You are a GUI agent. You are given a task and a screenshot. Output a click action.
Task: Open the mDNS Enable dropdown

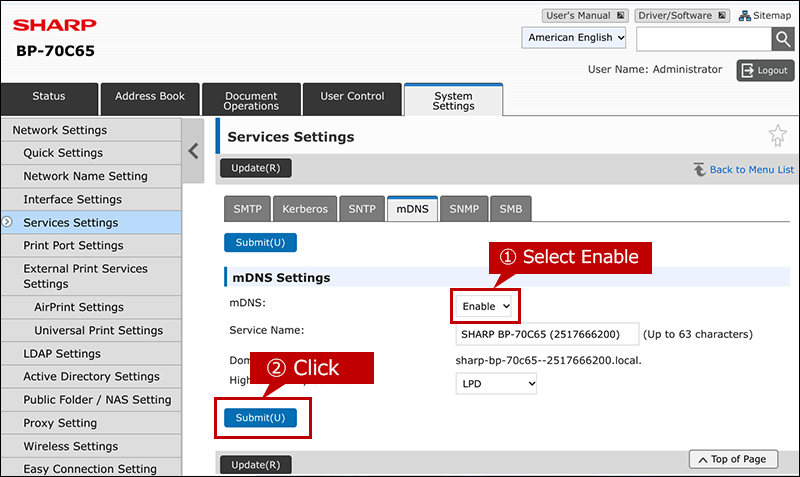pos(484,306)
